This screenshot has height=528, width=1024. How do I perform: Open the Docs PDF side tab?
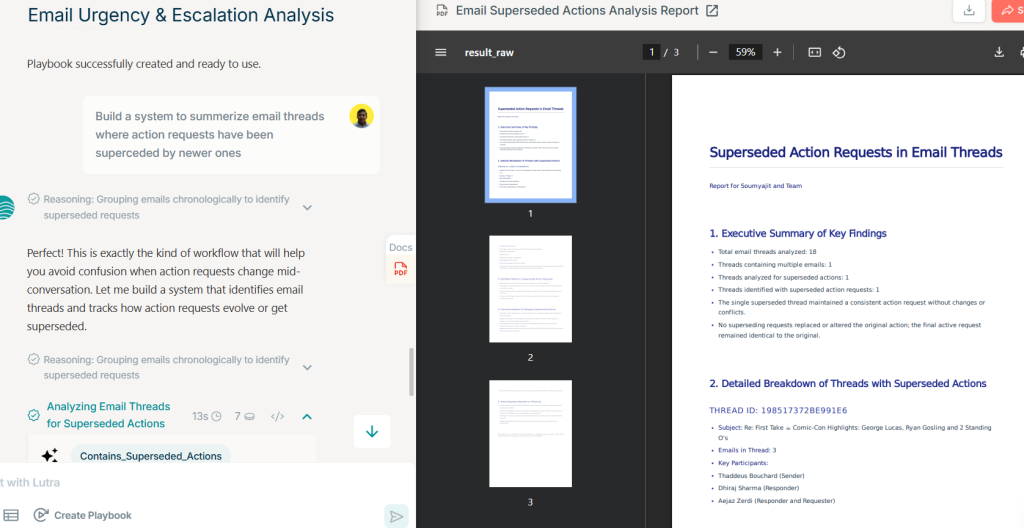coord(400,260)
